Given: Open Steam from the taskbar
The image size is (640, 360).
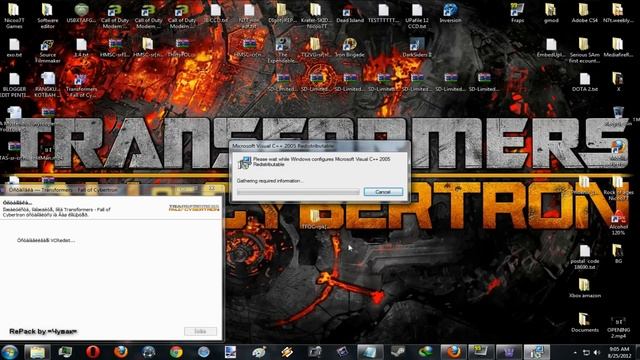Looking at the screenshot, I should click(398, 352).
